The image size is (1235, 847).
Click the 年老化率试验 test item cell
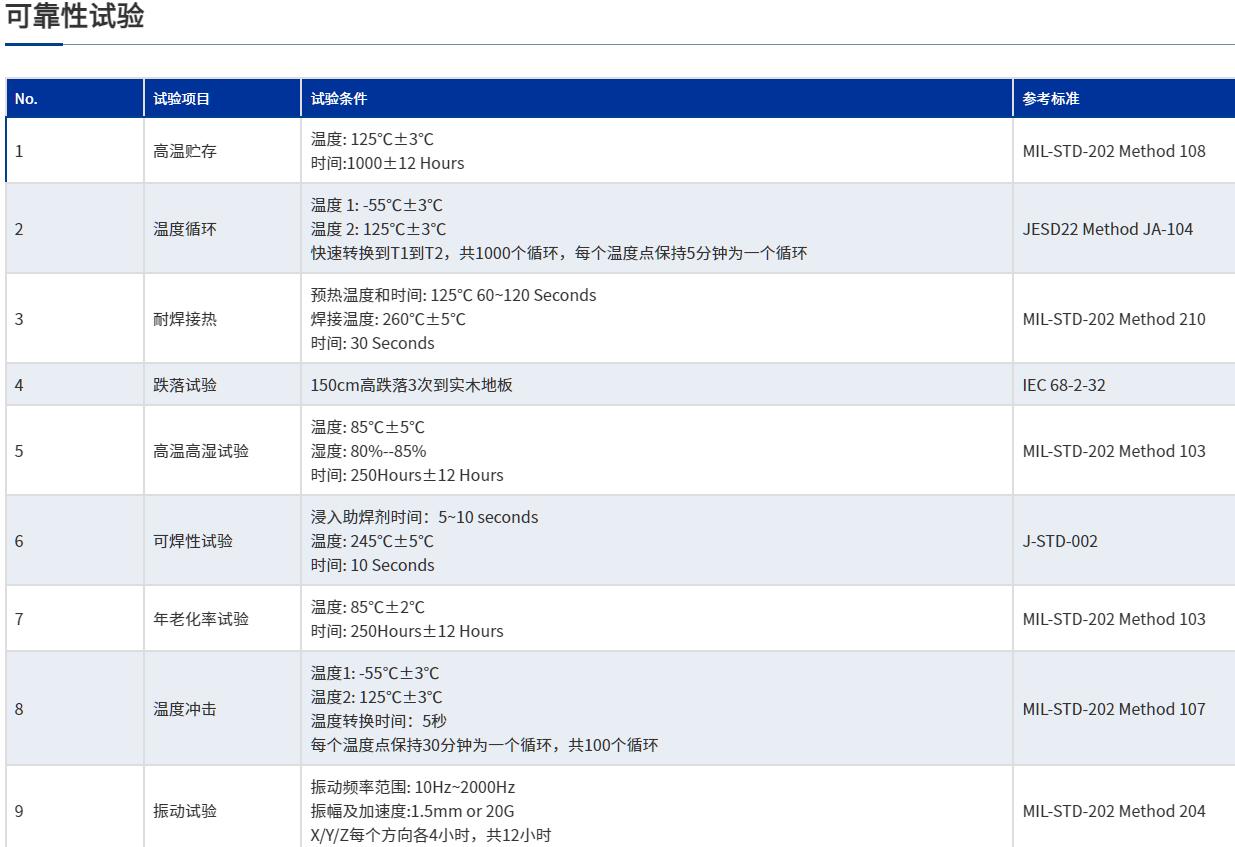click(x=200, y=619)
